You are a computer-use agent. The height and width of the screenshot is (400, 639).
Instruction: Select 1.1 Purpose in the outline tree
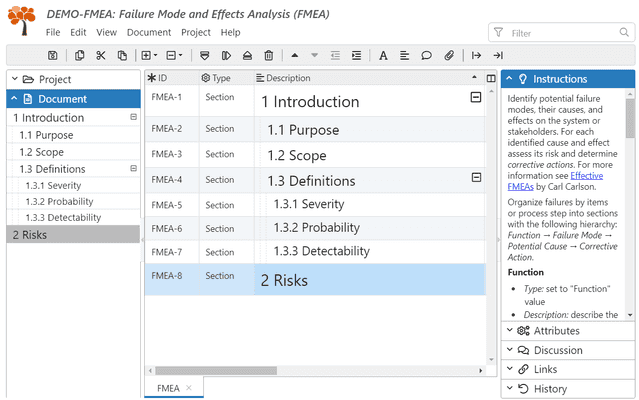pos(73,135)
